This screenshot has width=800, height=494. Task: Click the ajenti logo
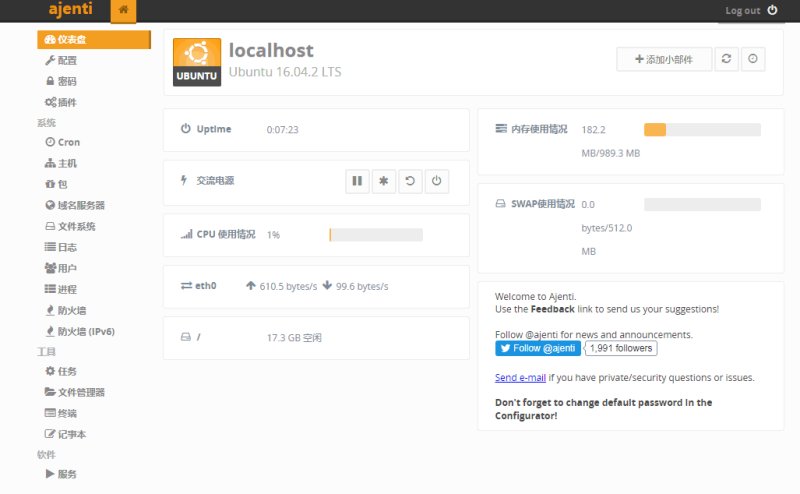[x=70, y=9]
